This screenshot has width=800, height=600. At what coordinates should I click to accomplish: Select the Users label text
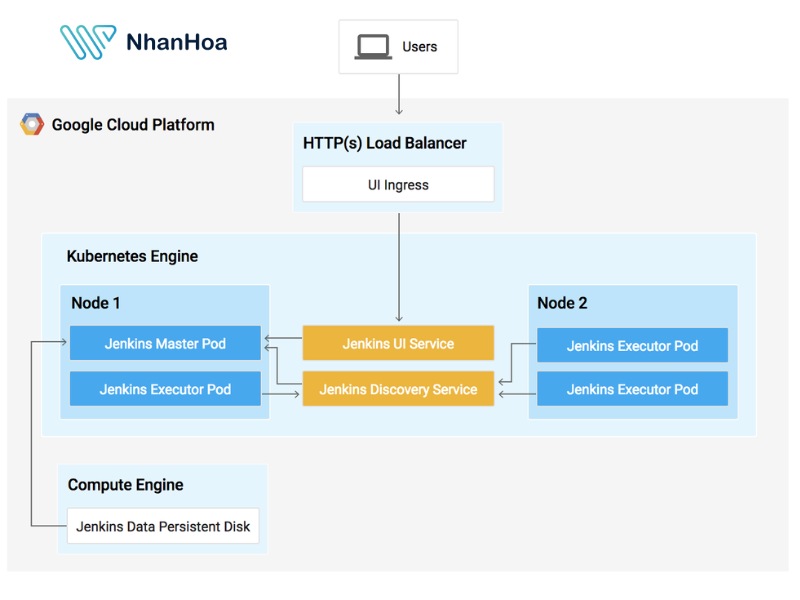pyautogui.click(x=419, y=47)
